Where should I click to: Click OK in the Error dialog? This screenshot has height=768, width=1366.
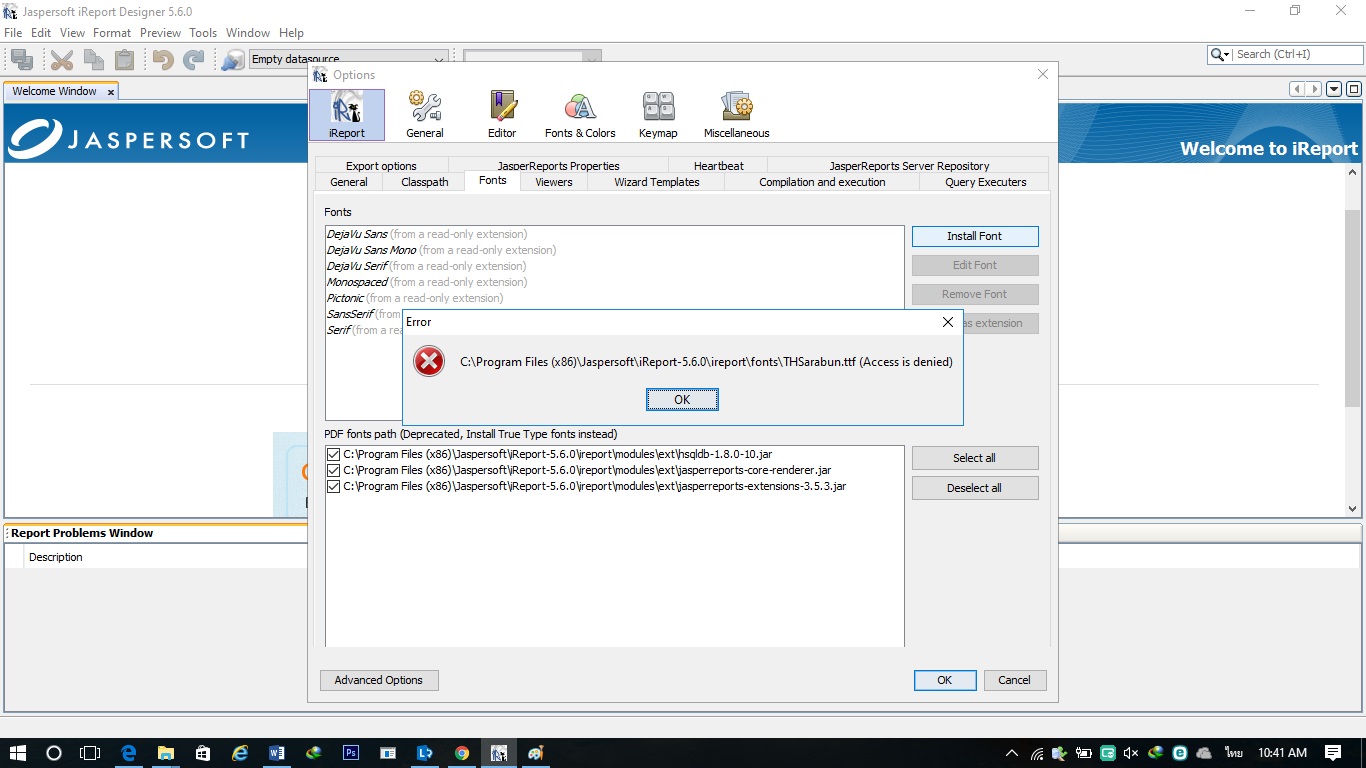tap(682, 399)
